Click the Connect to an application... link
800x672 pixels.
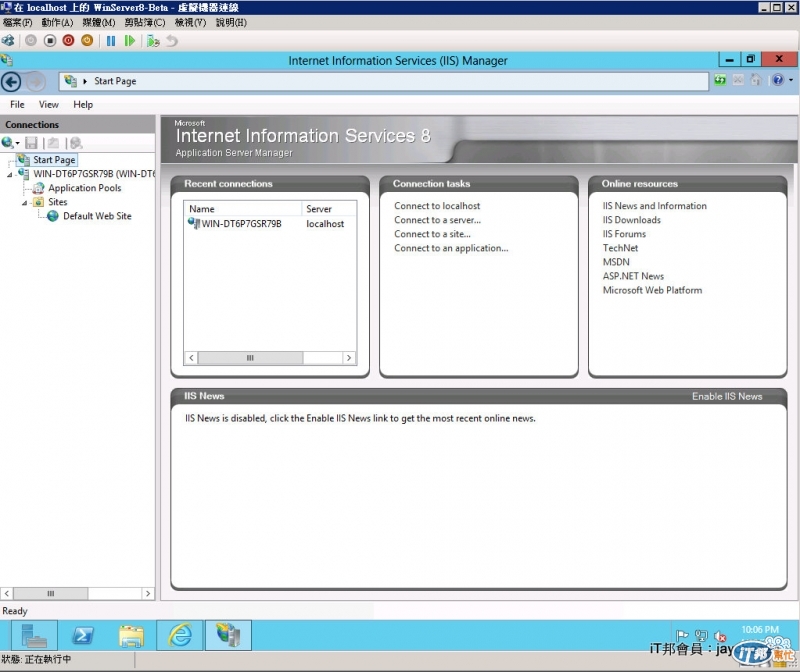coord(451,248)
